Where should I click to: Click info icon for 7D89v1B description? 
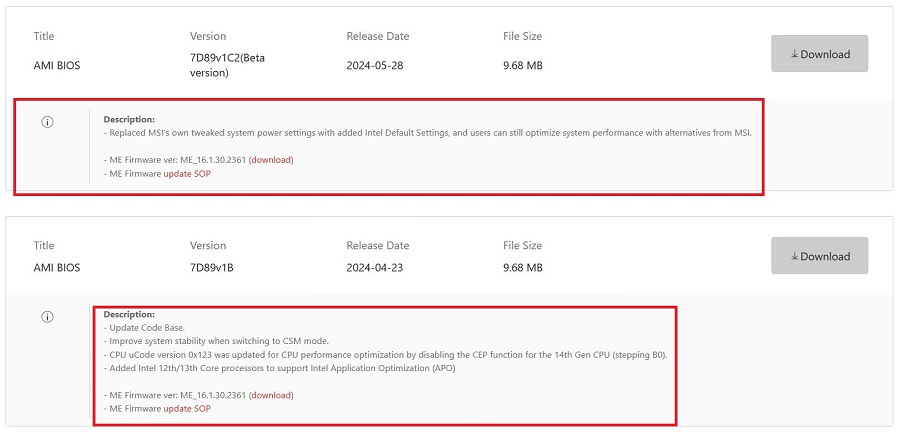coord(48,317)
